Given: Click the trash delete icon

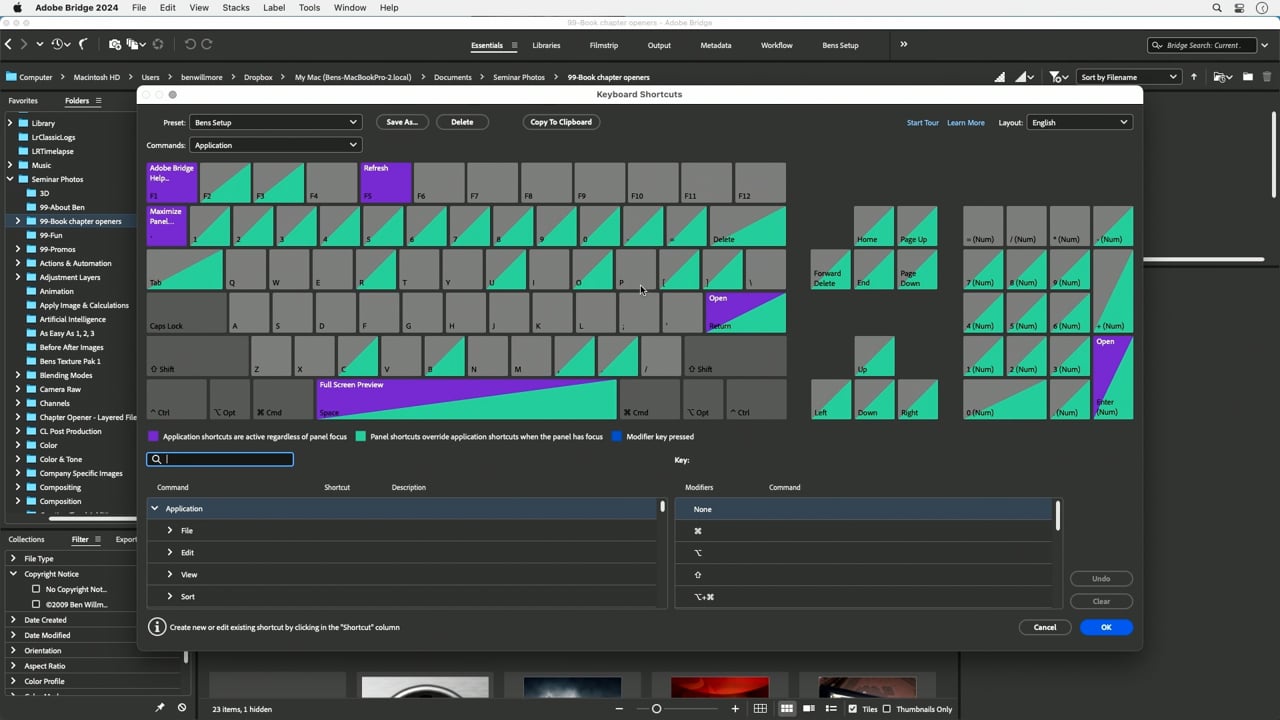Looking at the screenshot, I should pyautogui.click(x=1267, y=77).
